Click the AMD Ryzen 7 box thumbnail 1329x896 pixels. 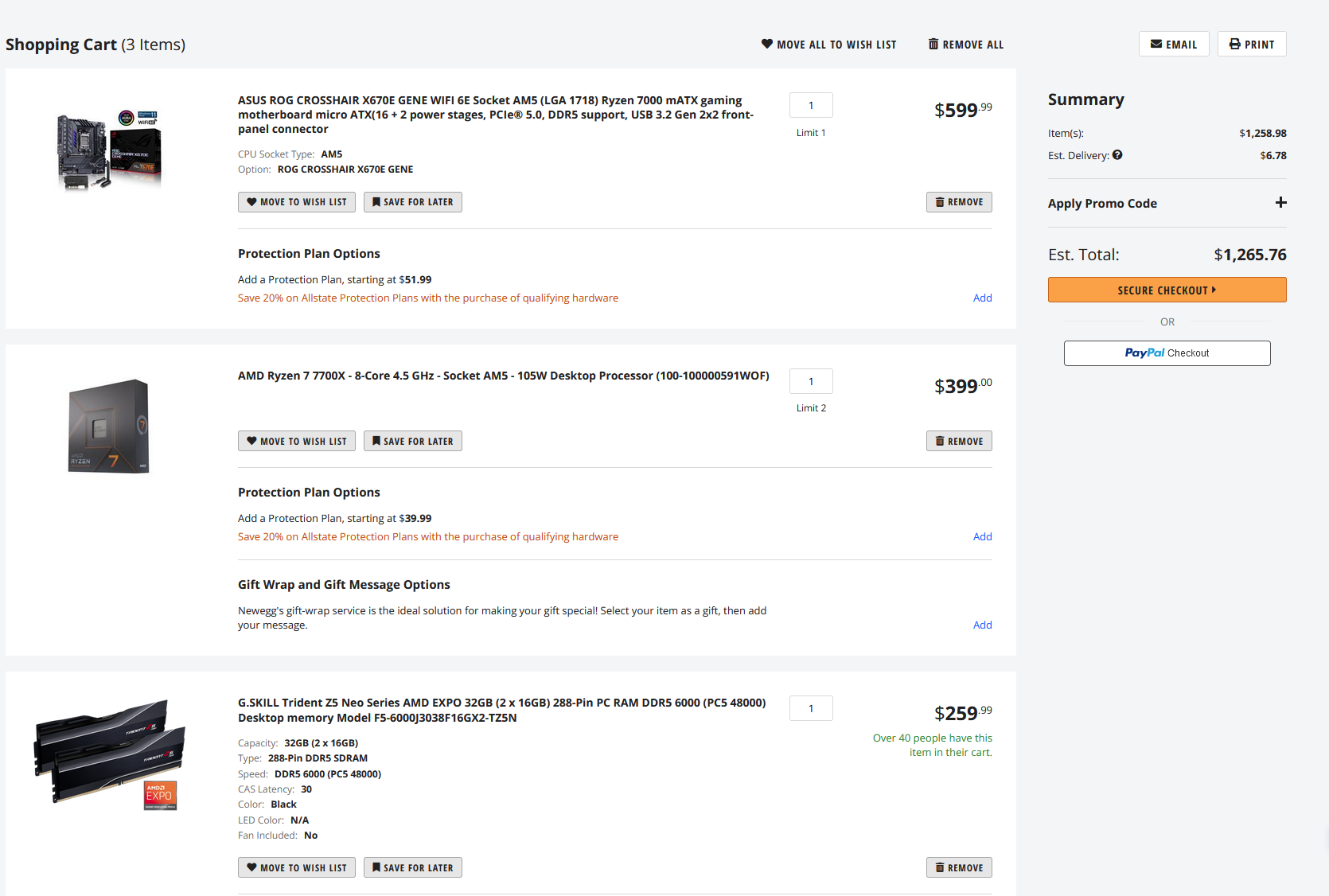(x=109, y=426)
